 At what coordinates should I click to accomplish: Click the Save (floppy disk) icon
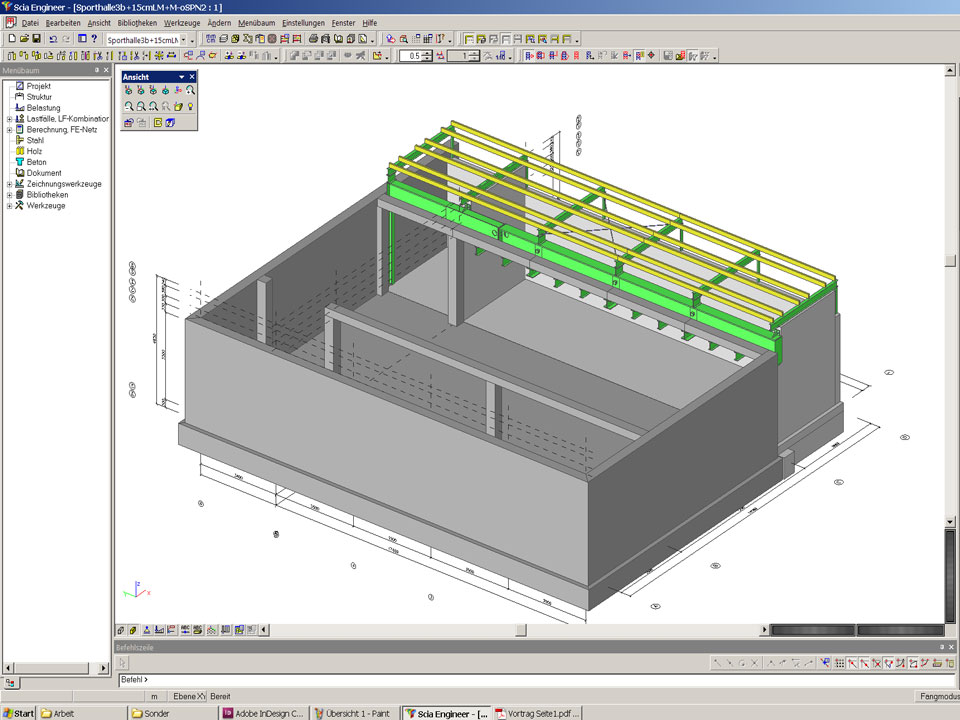pyautogui.click(x=36, y=39)
